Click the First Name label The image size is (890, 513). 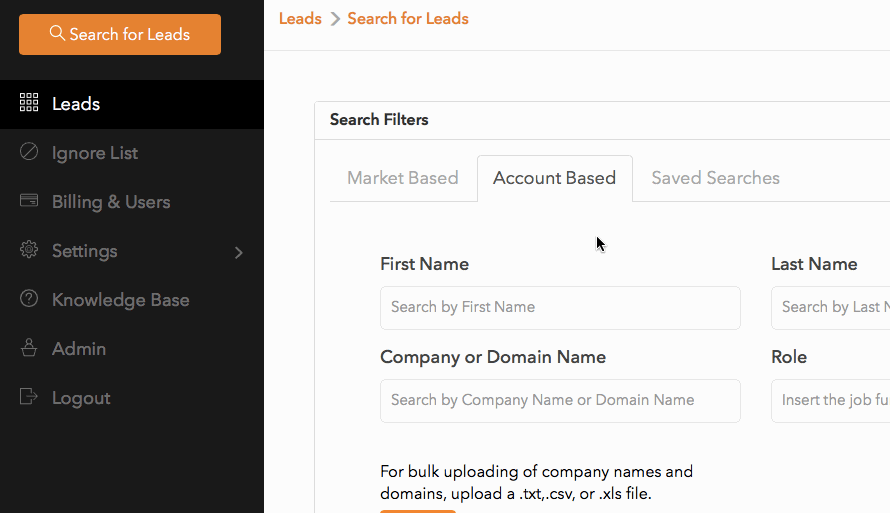point(425,264)
